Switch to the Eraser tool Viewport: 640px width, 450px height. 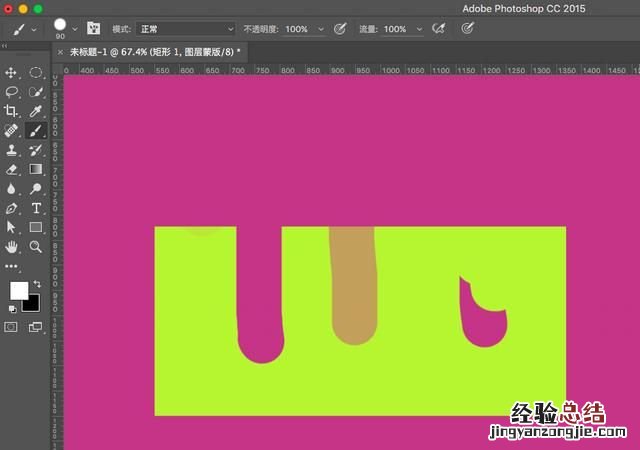pos(12,169)
